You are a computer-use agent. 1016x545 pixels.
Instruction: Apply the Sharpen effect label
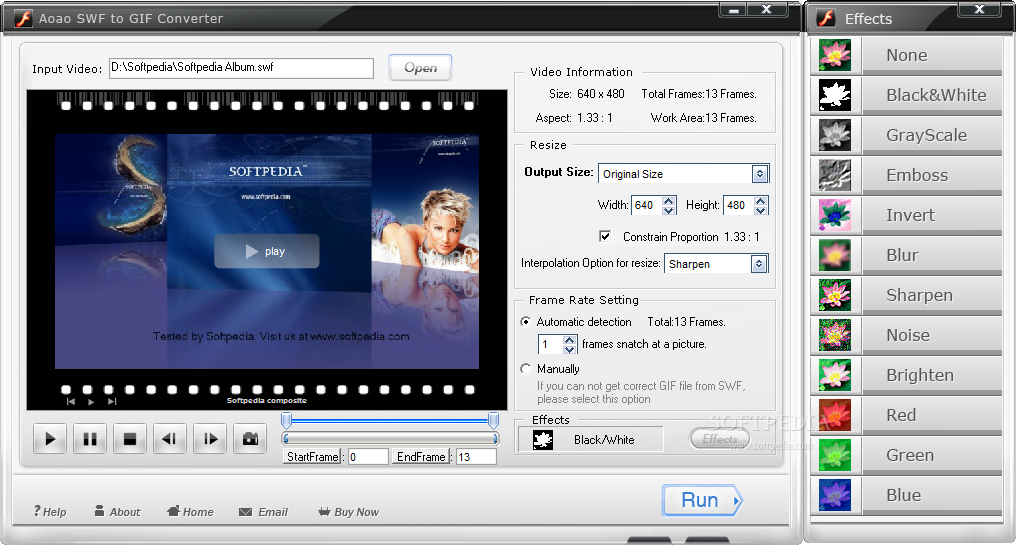[919, 296]
